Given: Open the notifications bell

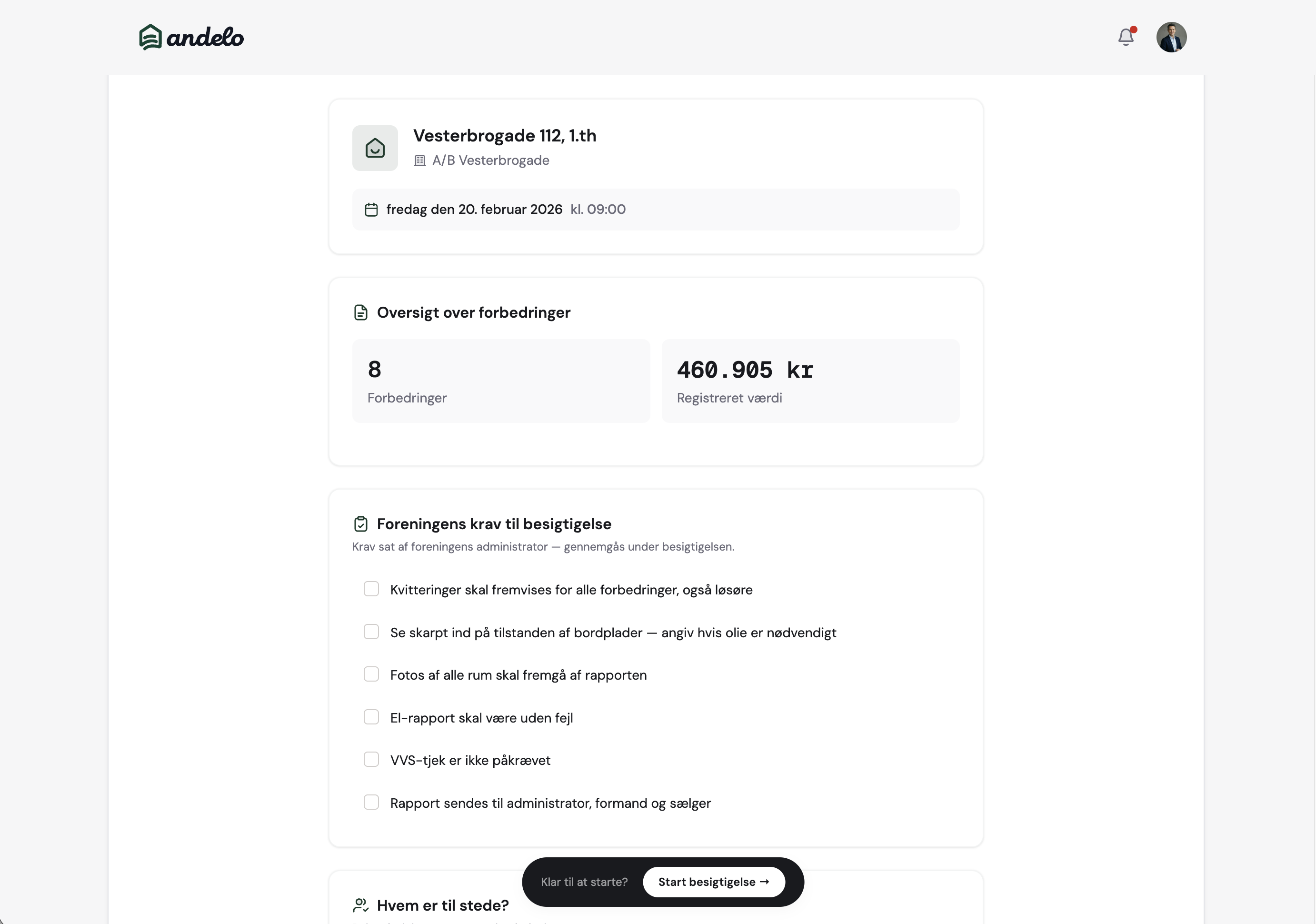Looking at the screenshot, I should pos(1126,37).
